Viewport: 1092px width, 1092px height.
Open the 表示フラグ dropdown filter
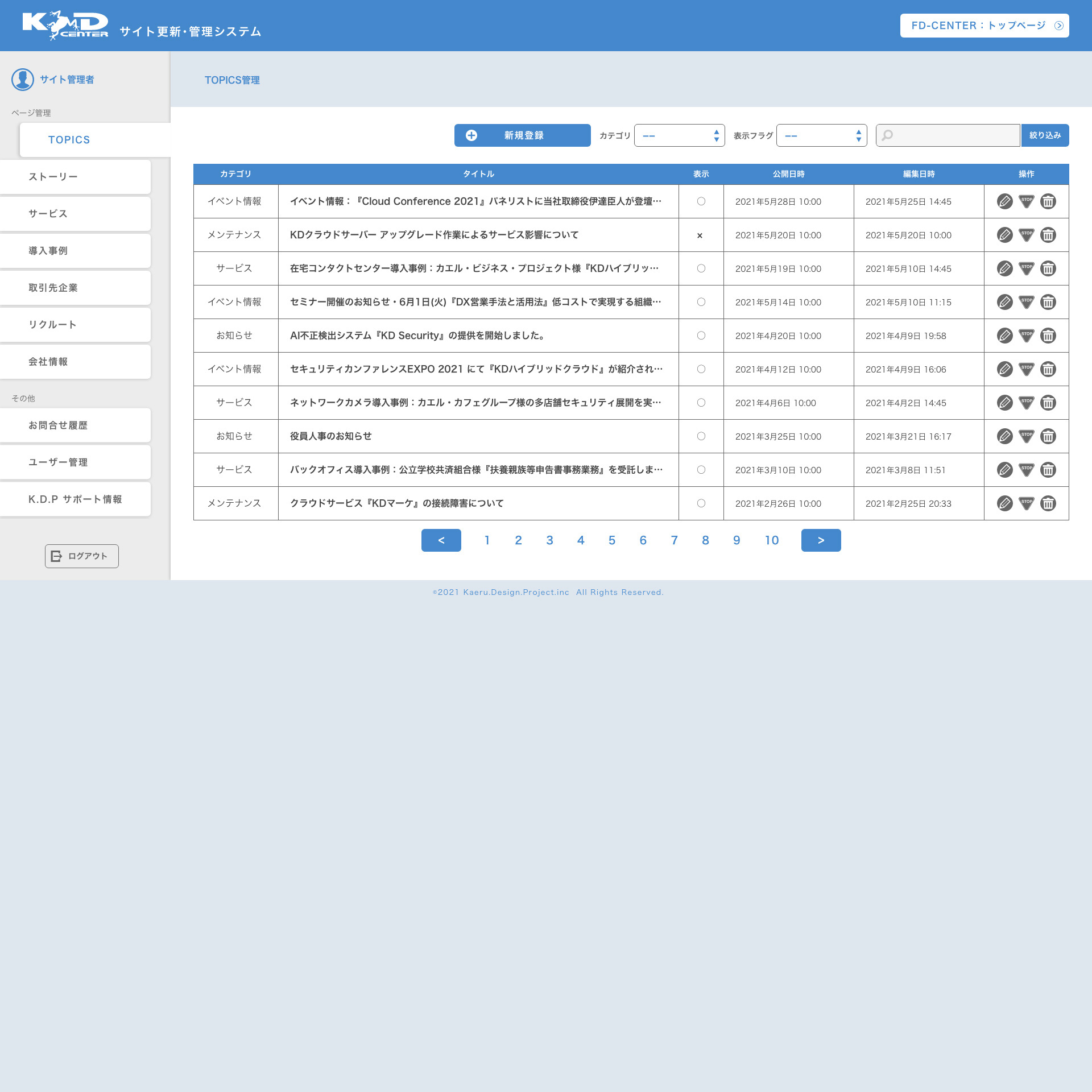pos(821,135)
